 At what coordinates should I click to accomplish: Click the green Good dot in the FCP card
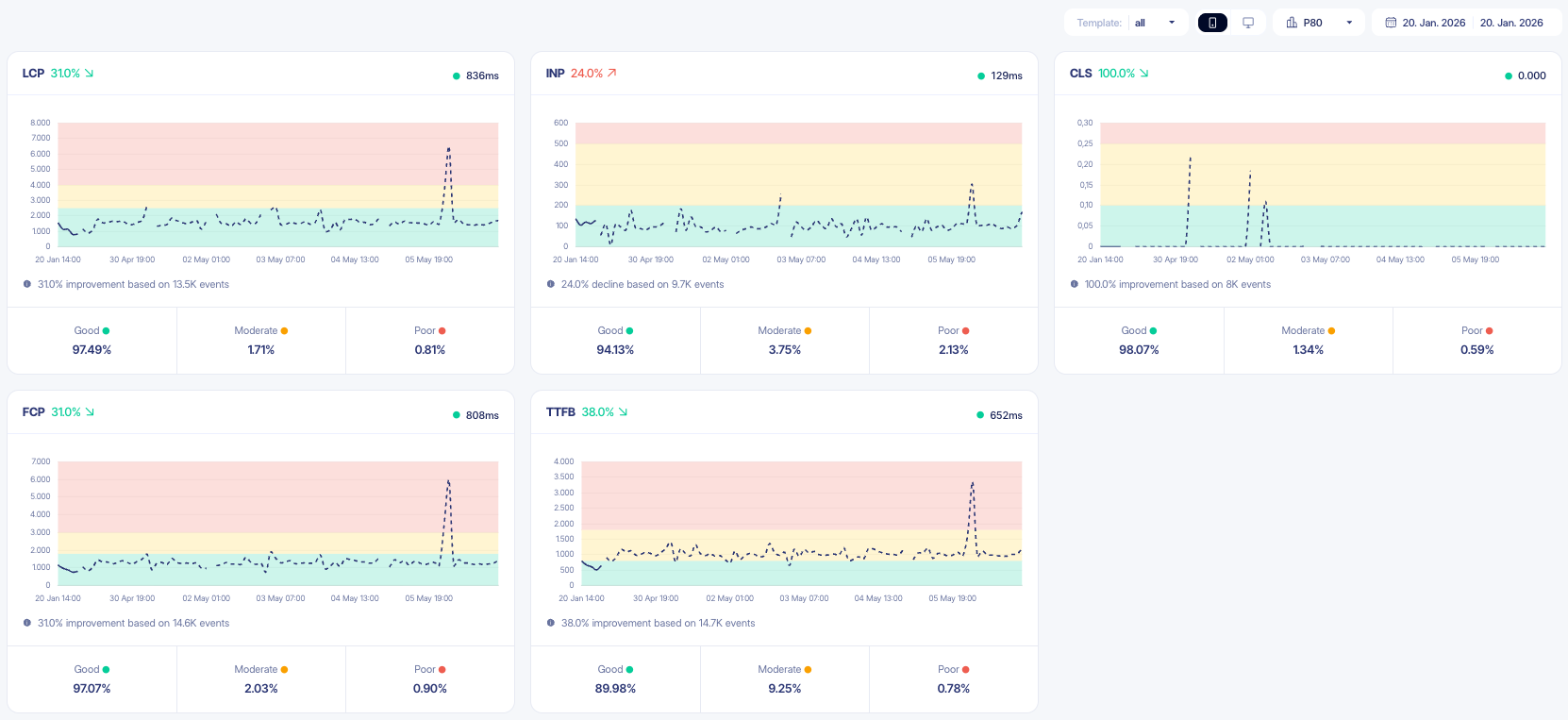tap(106, 670)
